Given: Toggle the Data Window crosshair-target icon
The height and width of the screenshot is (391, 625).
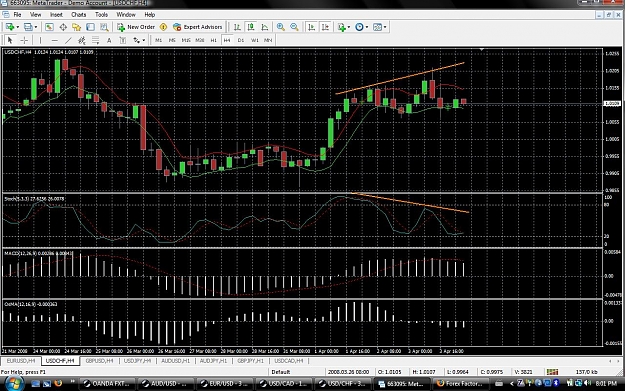Looking at the screenshot, I should pos(63,27).
